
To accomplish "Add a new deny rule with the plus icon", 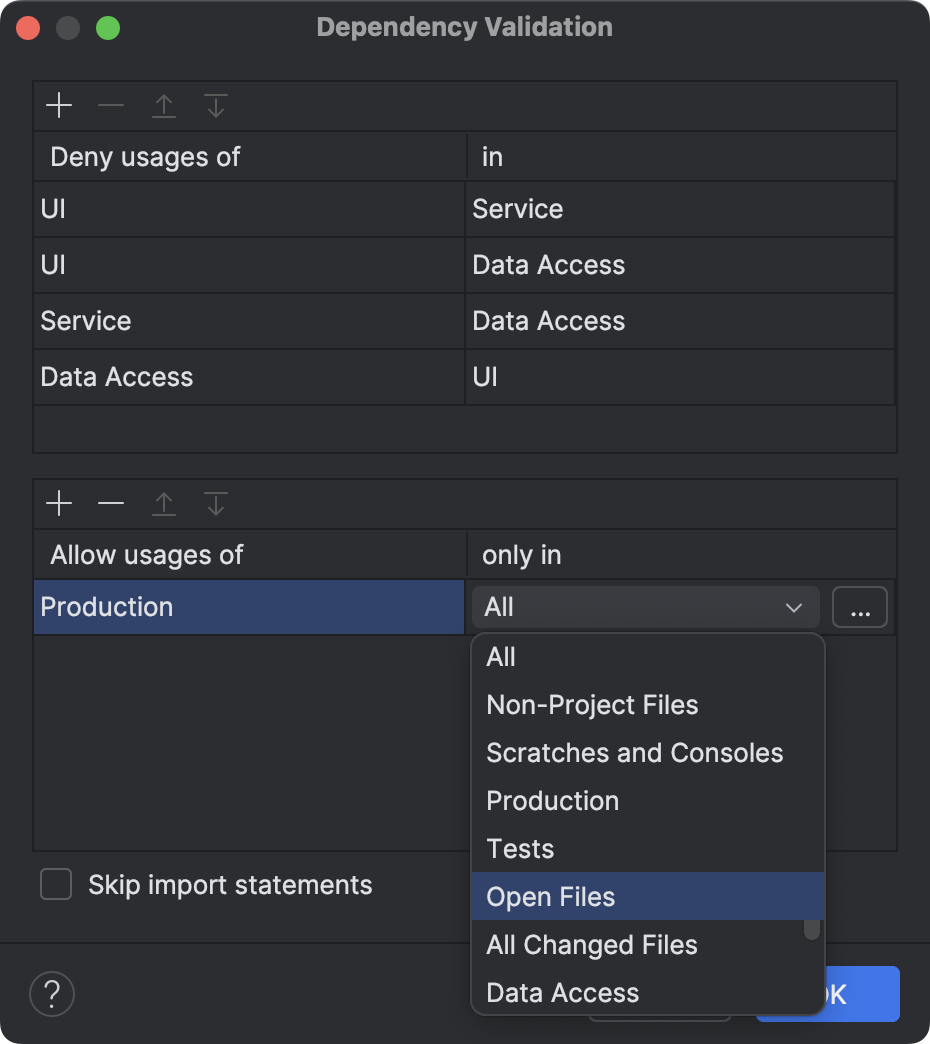I will click(59, 105).
